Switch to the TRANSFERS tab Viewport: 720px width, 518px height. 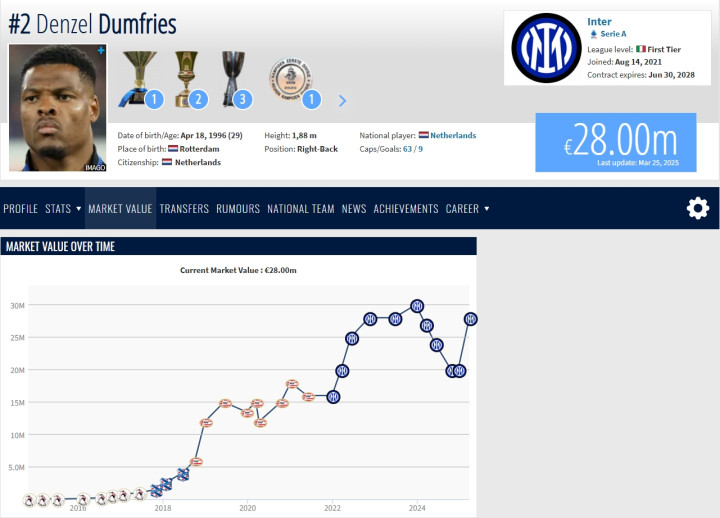(x=184, y=208)
